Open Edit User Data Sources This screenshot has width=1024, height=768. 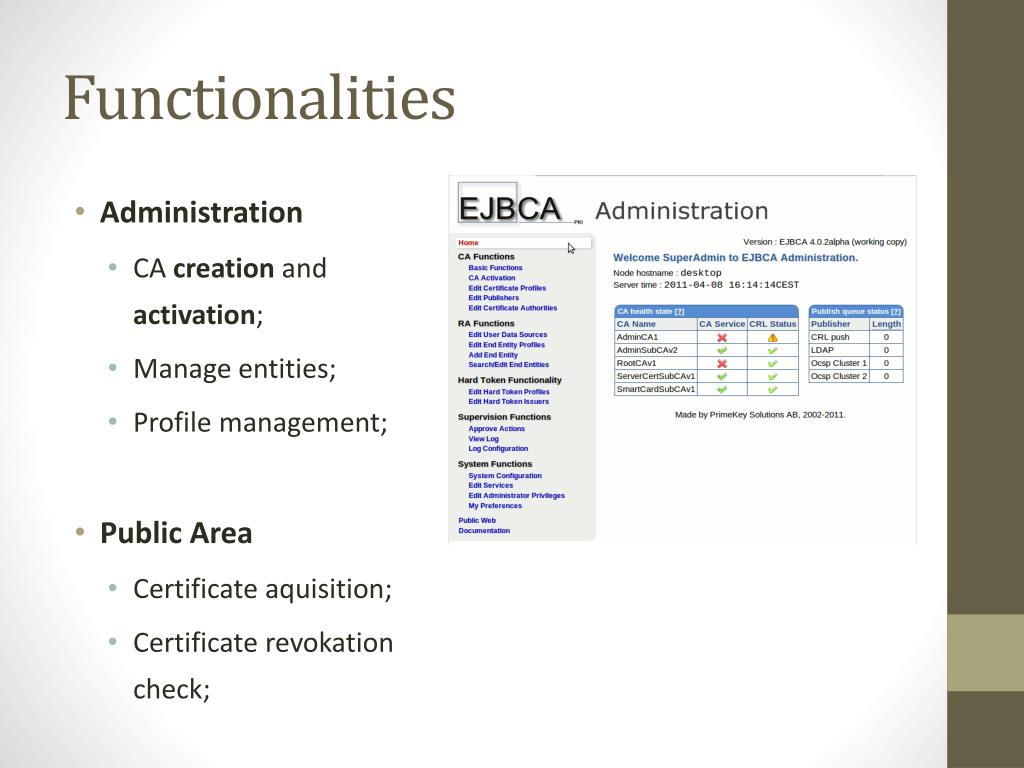coord(507,334)
